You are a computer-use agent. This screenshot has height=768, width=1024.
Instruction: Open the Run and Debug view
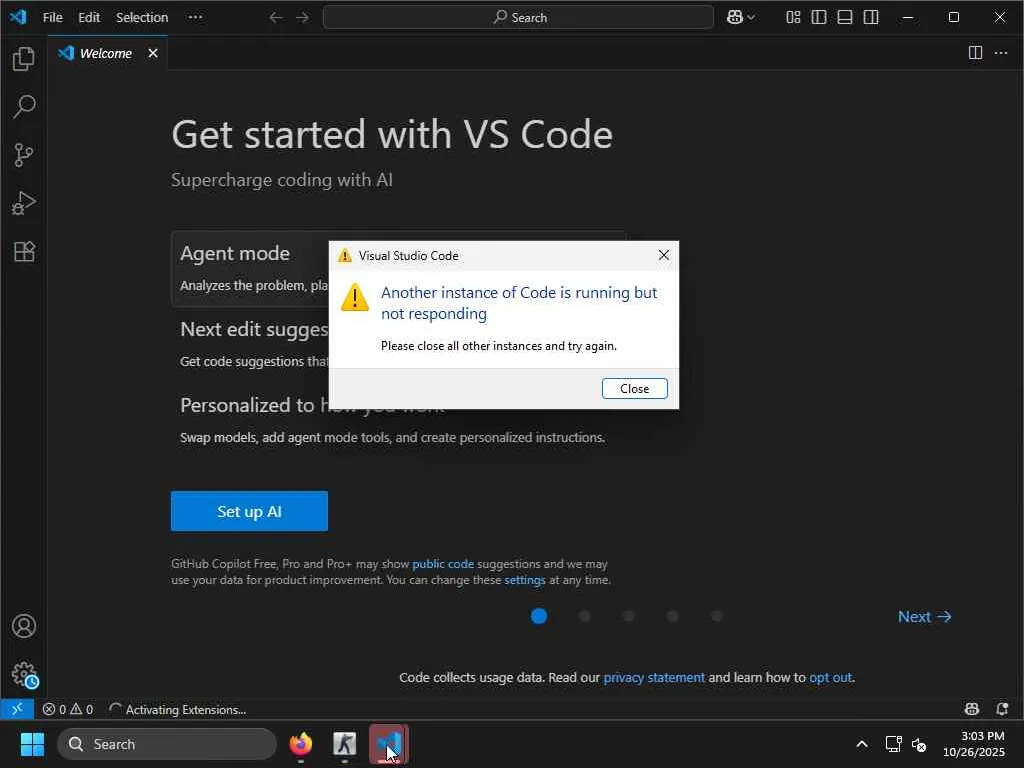(x=24, y=203)
